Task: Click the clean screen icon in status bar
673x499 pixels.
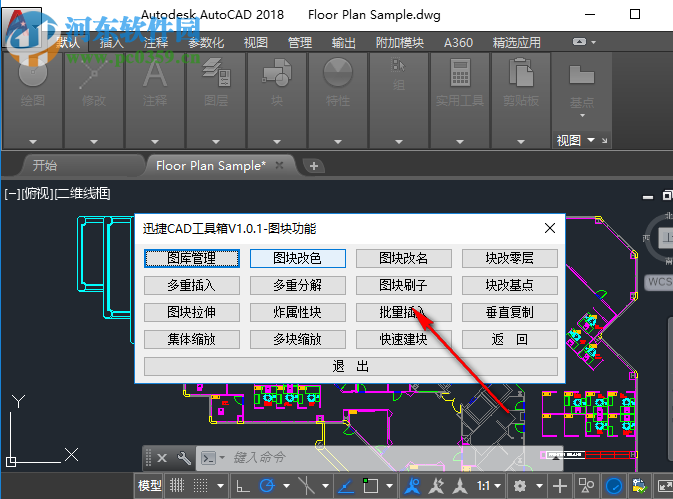Action: (665, 486)
